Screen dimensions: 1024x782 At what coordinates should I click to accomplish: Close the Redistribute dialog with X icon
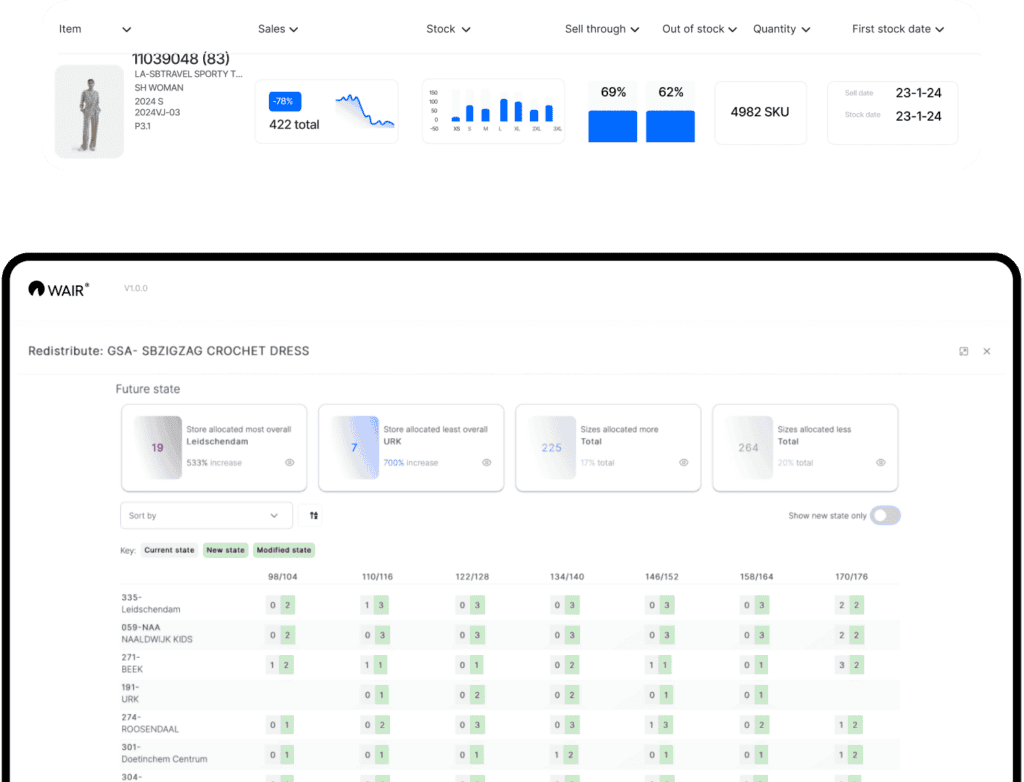tap(987, 351)
